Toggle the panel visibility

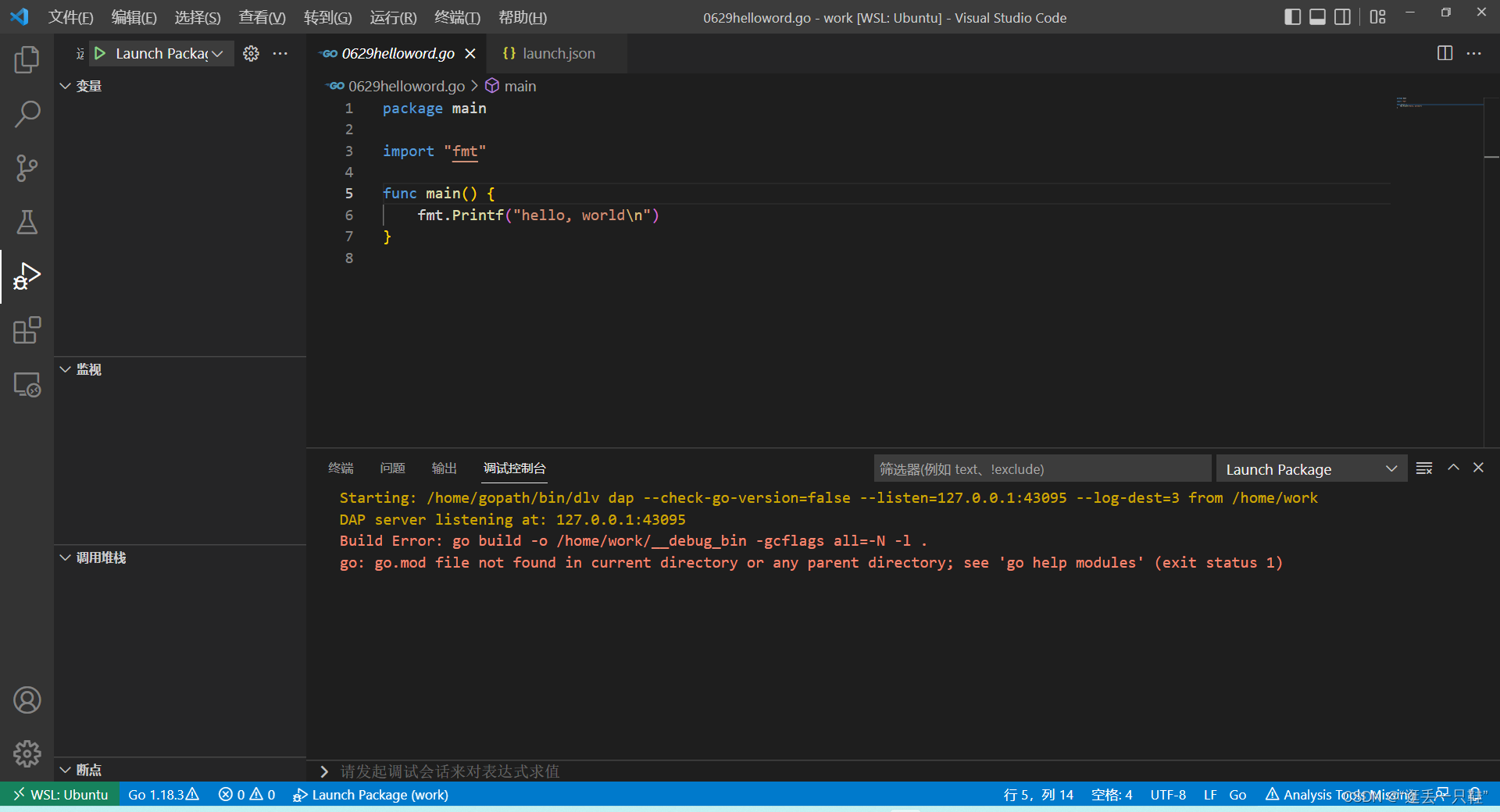[x=1317, y=16]
